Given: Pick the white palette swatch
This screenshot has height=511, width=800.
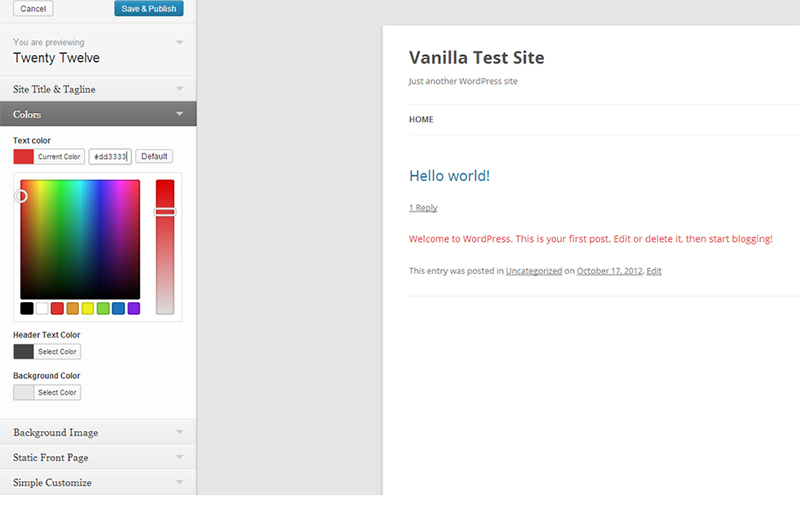Looking at the screenshot, I should coord(42,308).
